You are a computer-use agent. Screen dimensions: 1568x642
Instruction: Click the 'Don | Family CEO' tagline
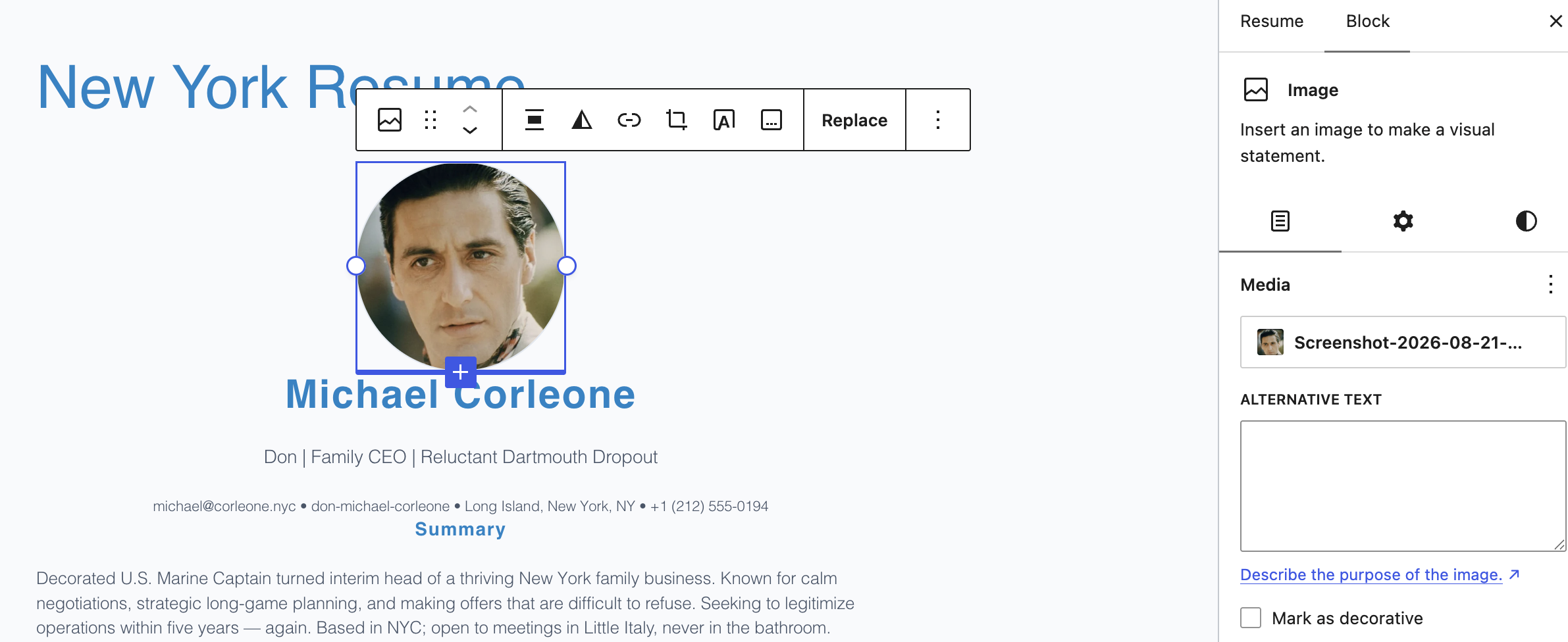pos(461,457)
